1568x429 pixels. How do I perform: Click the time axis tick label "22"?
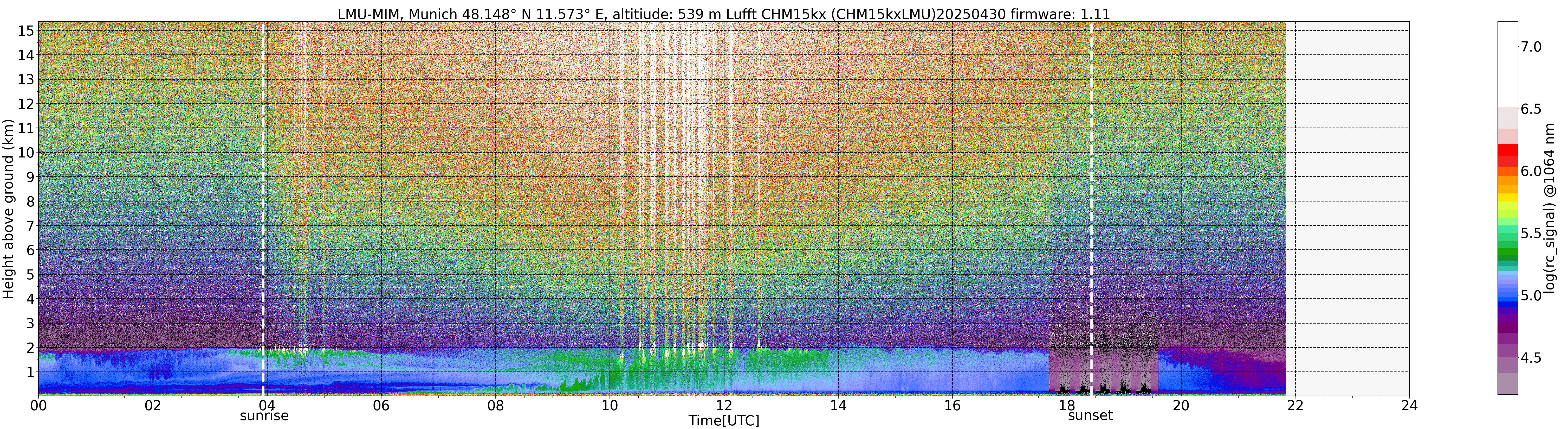(1295, 405)
